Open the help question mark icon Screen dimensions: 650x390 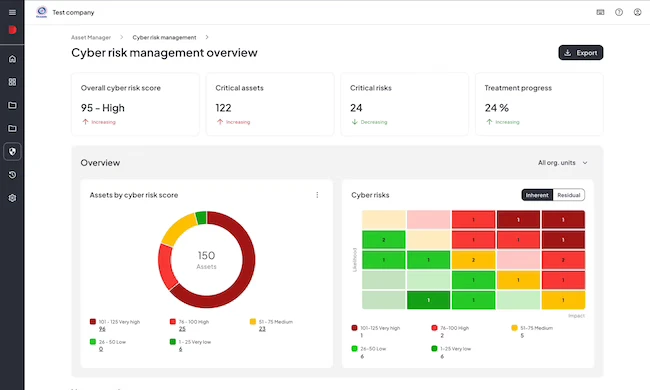(x=619, y=12)
